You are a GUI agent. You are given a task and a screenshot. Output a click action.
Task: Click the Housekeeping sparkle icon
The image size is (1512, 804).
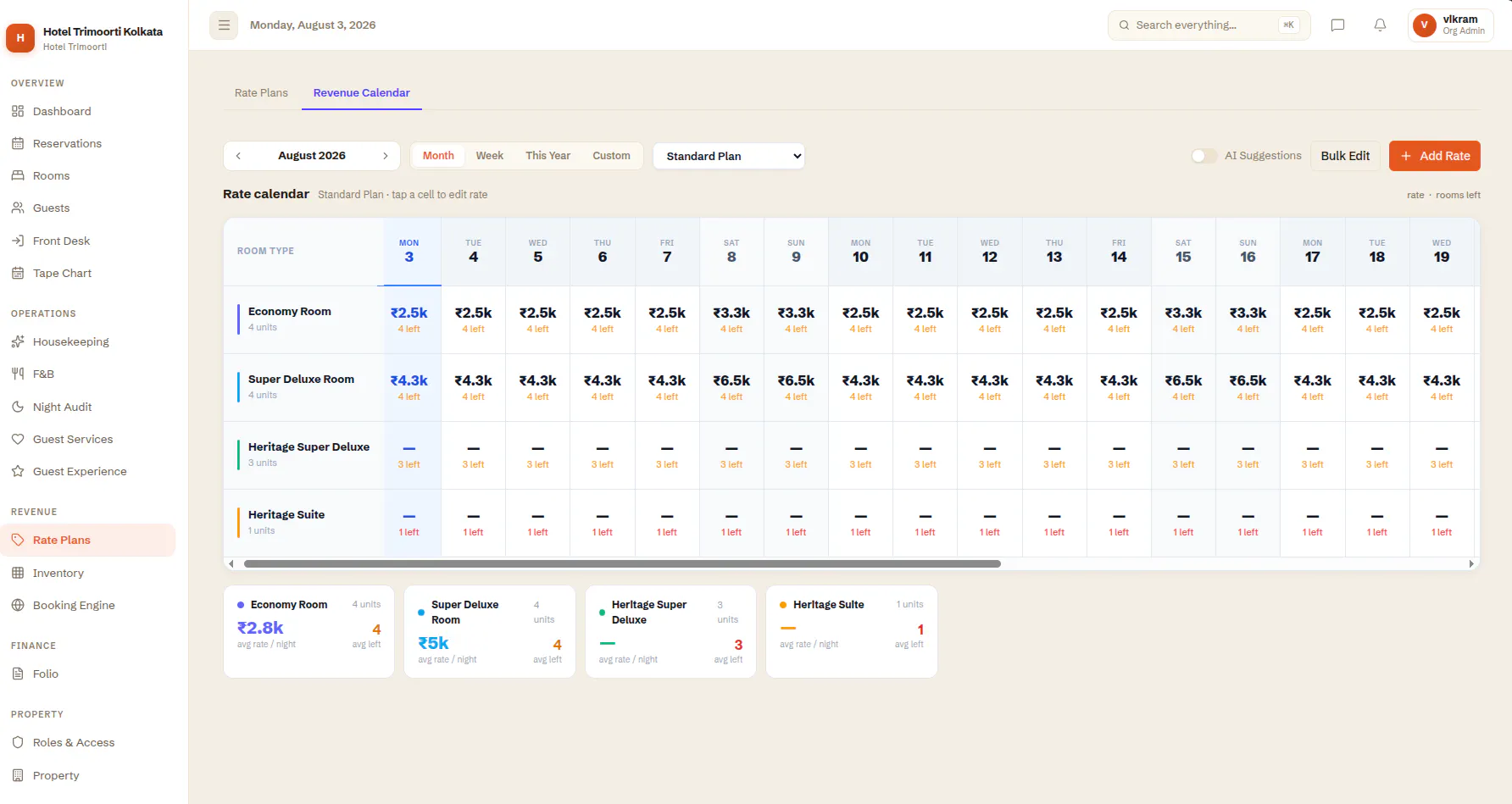click(18, 341)
